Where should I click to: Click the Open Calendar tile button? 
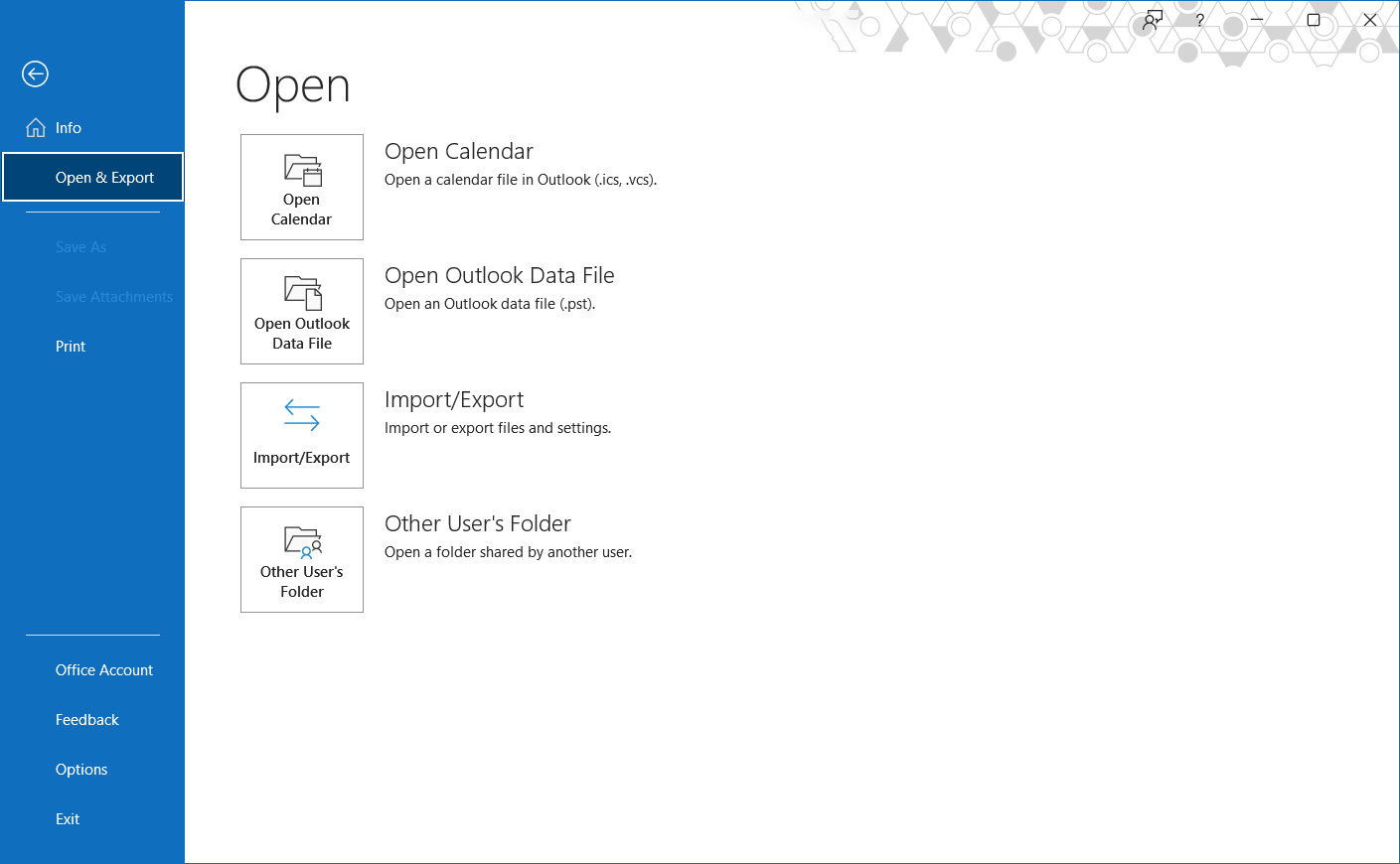302,187
